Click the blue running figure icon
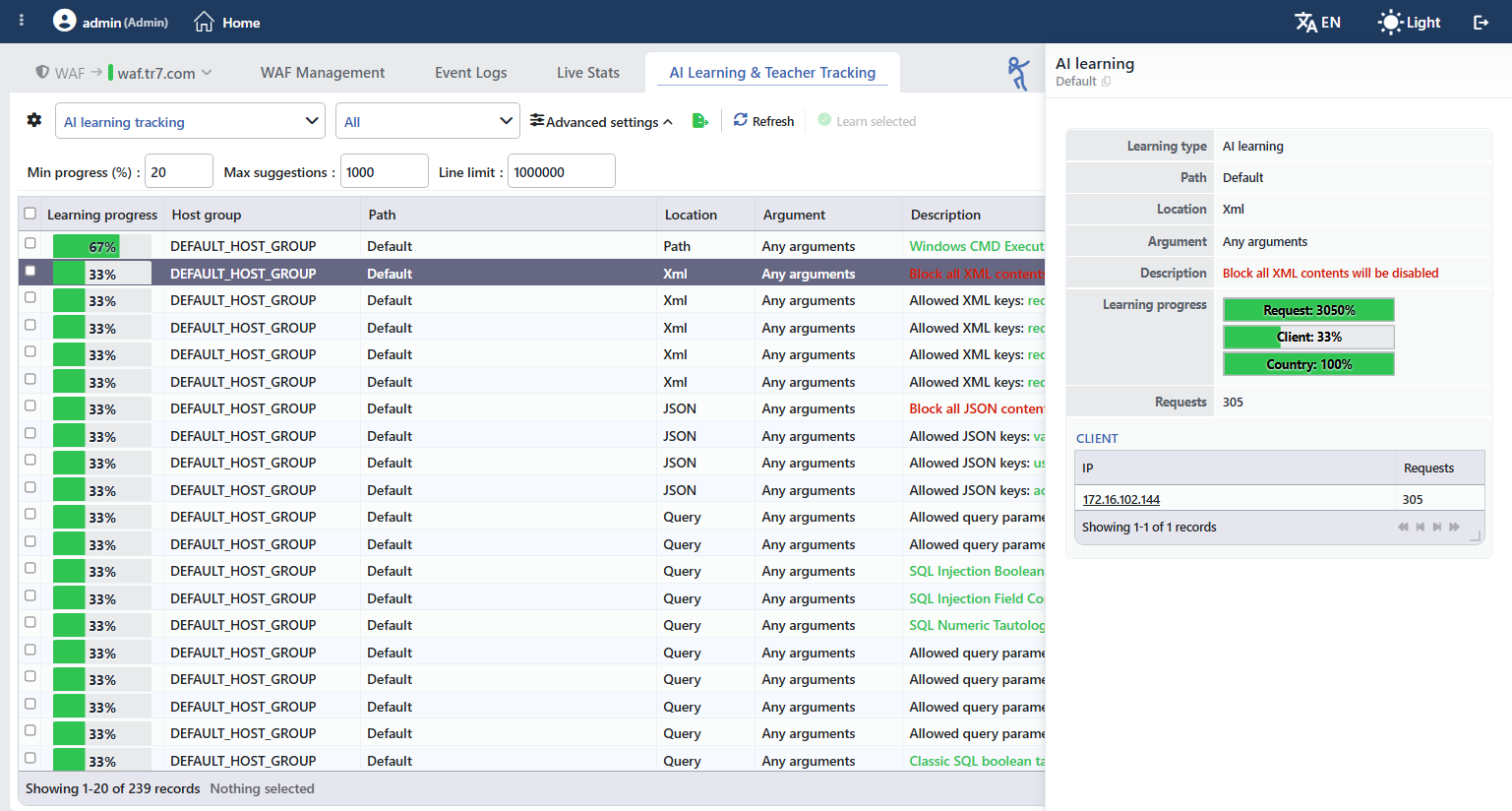This screenshot has height=811, width=1512. click(1018, 73)
